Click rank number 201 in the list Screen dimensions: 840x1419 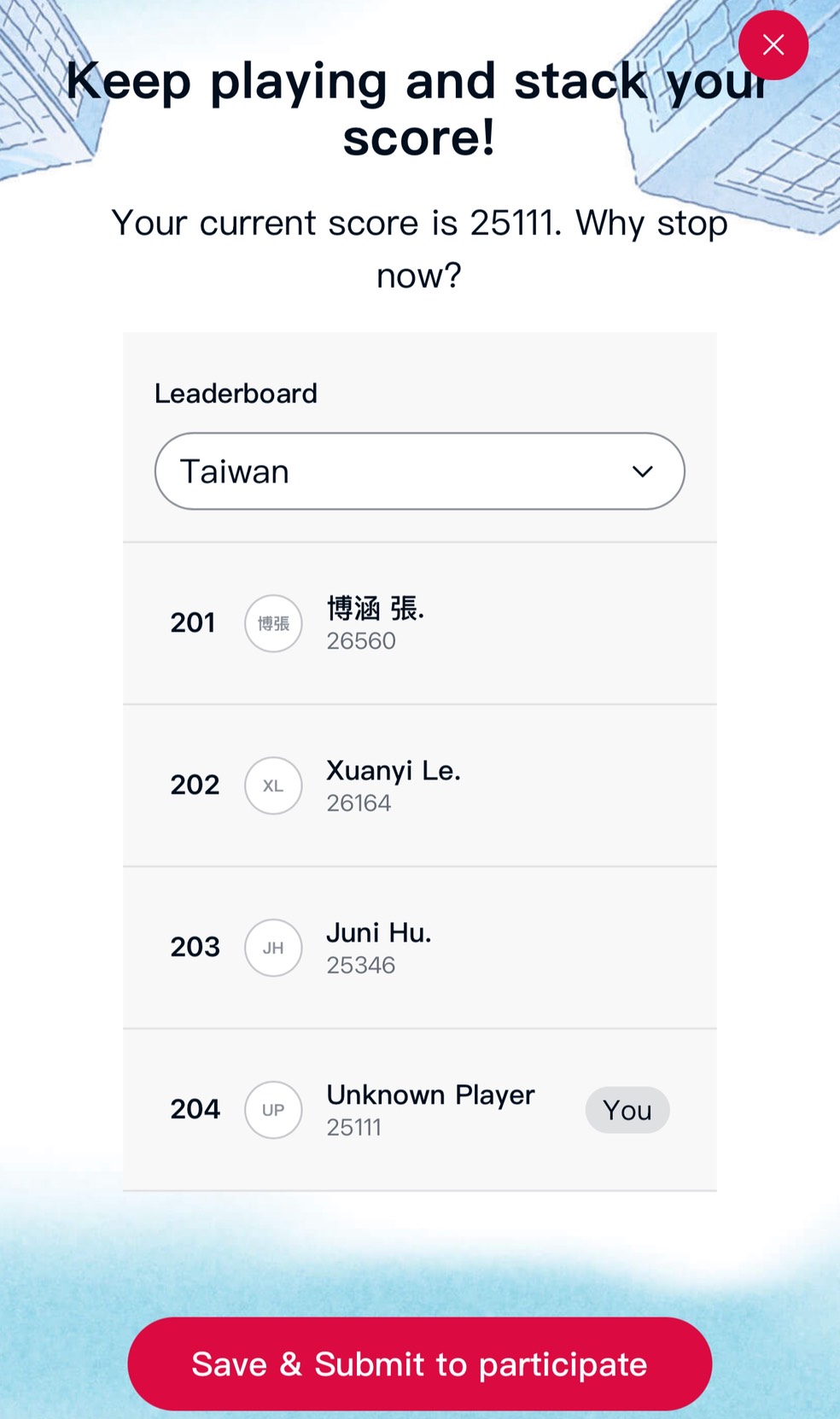point(193,624)
